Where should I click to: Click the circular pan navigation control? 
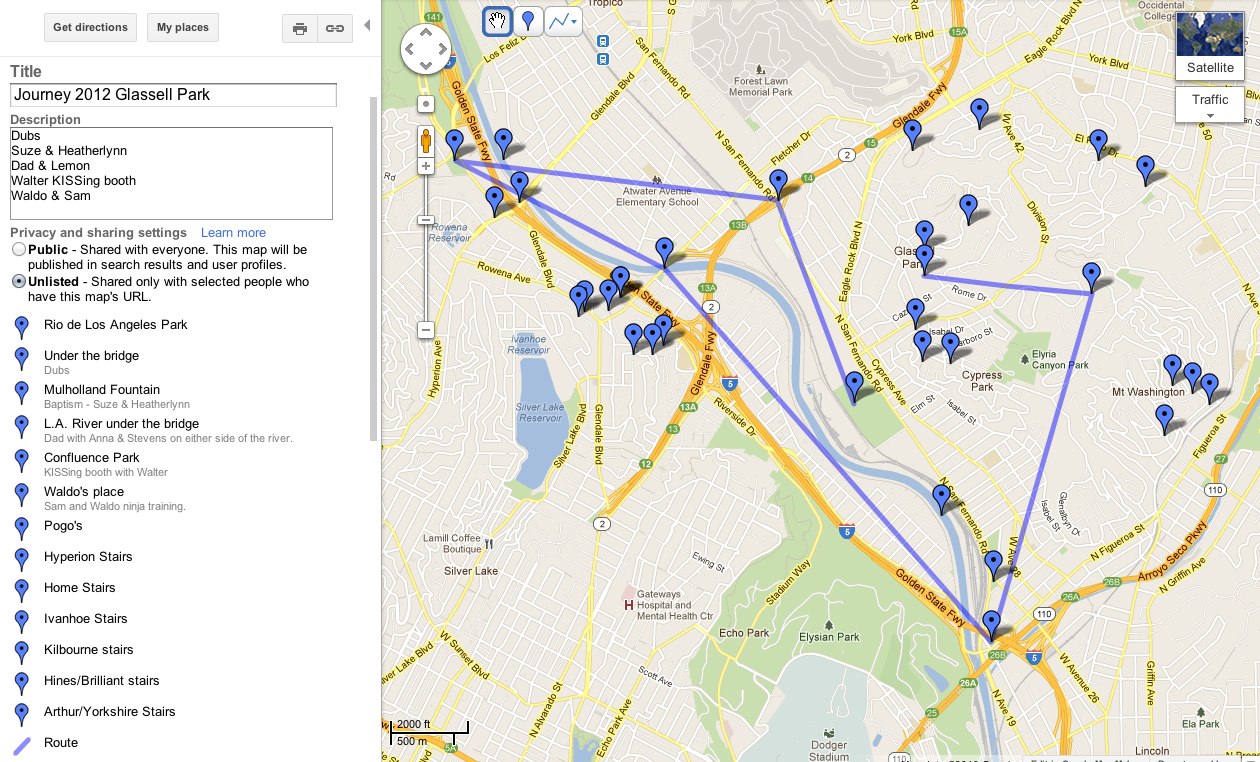tap(426, 49)
